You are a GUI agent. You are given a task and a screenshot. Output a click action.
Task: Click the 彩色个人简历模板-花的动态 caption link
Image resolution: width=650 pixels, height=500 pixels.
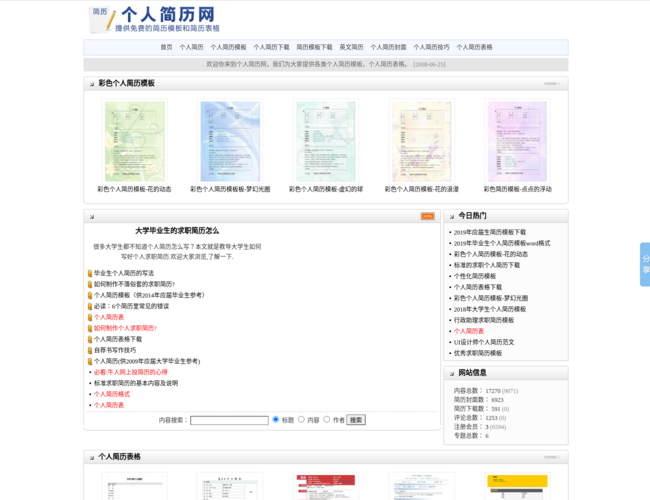point(134,189)
